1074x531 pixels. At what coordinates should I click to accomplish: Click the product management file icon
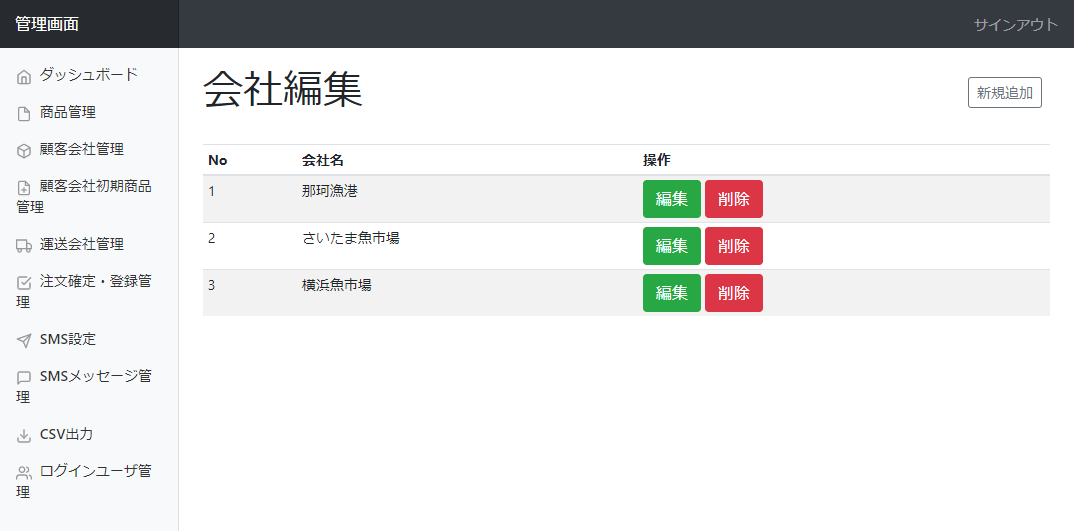[24, 114]
